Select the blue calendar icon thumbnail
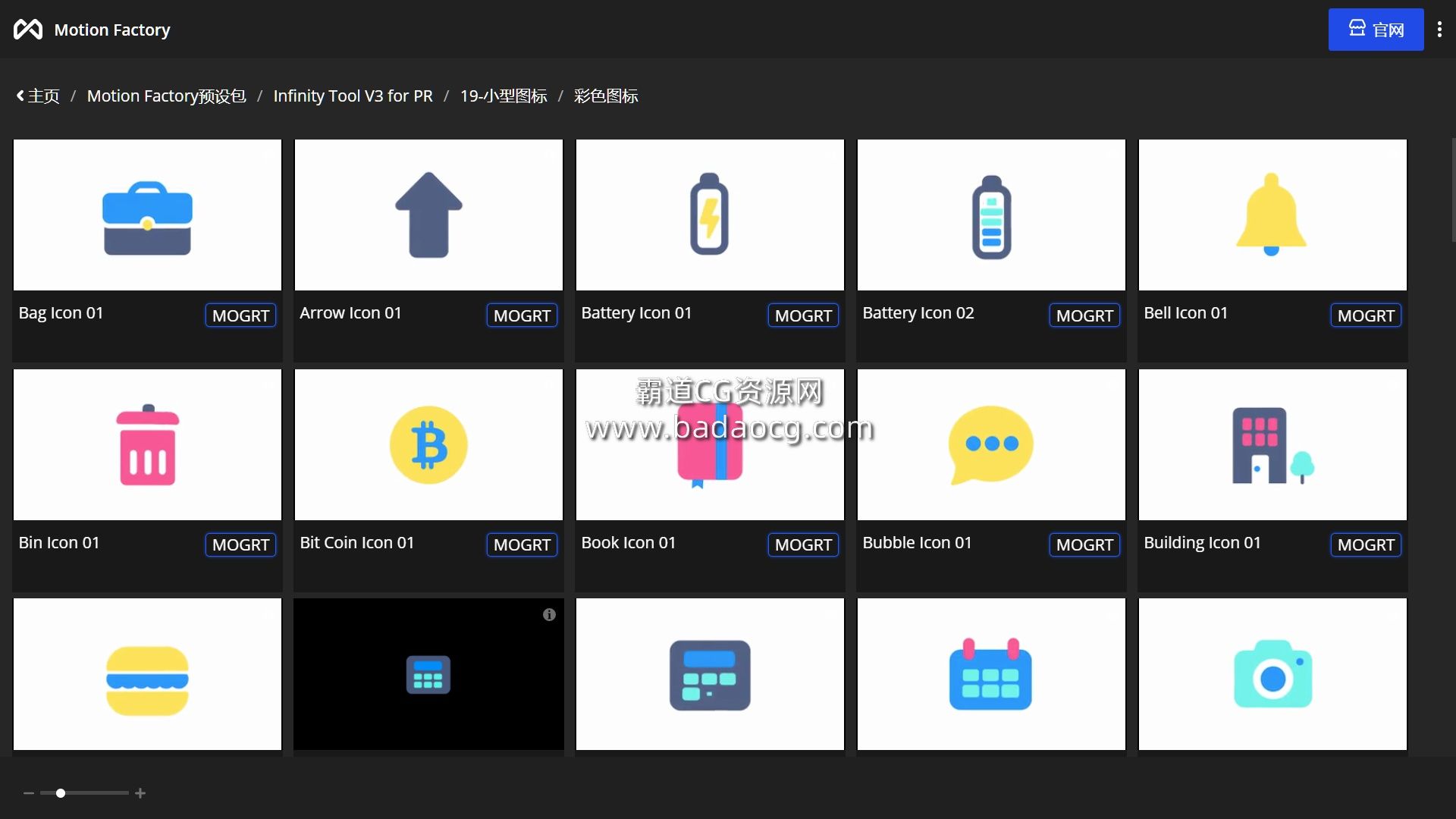The width and height of the screenshot is (1456, 819). click(991, 674)
